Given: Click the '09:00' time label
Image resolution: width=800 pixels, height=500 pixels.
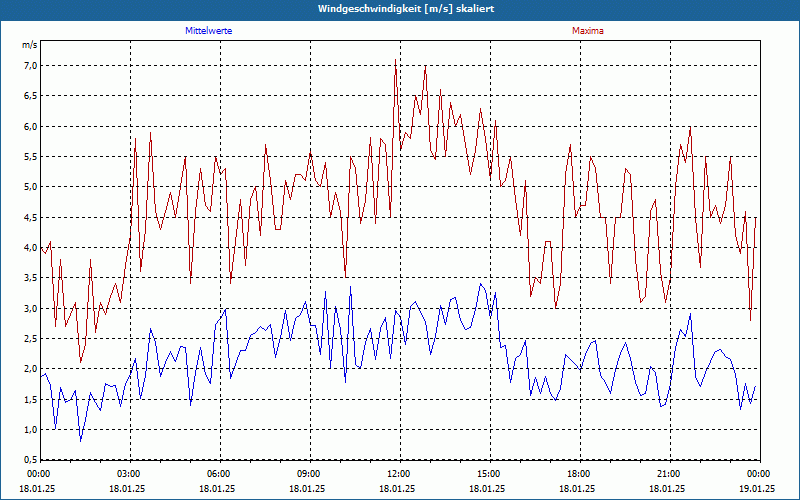Looking at the screenshot, I should pos(310,474).
